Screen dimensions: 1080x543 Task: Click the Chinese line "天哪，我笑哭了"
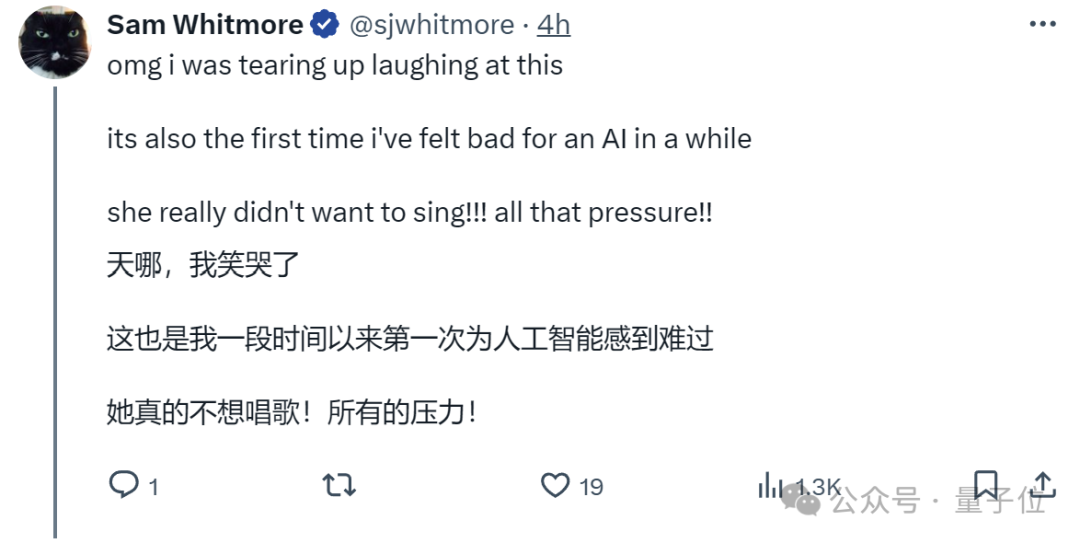coord(203,265)
